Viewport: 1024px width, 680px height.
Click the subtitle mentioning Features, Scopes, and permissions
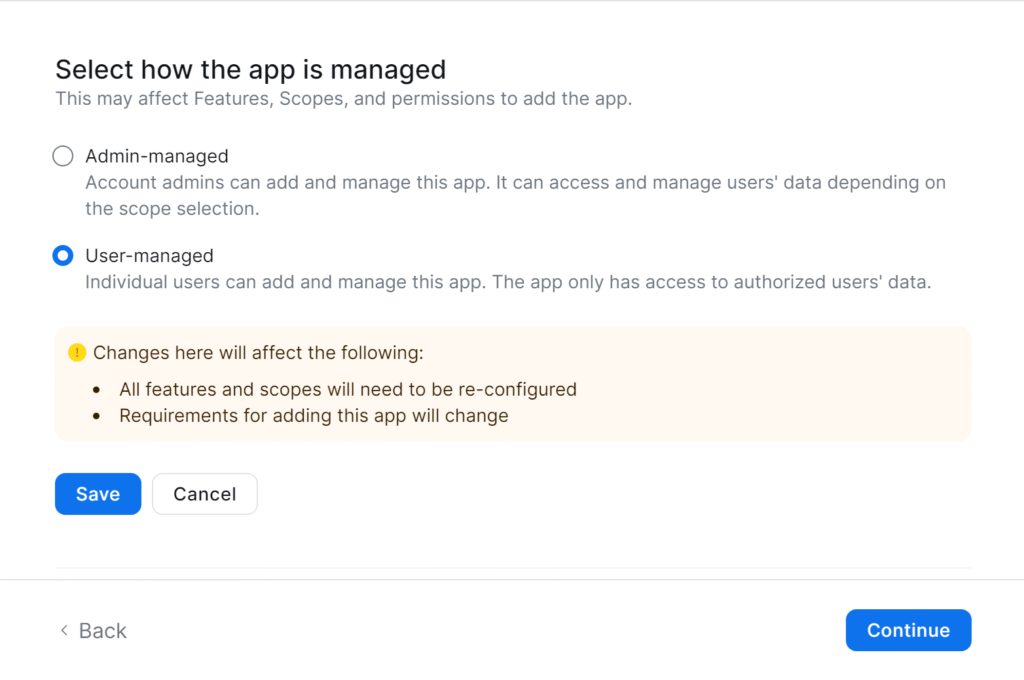[343, 99]
